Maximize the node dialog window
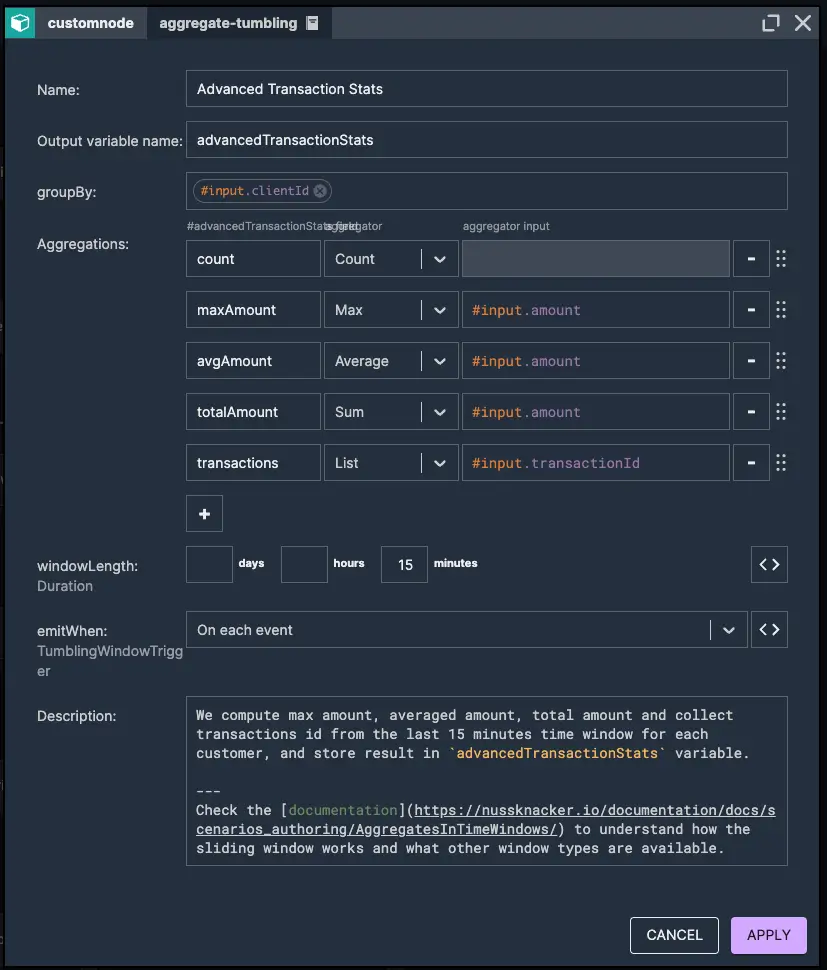 (771, 24)
